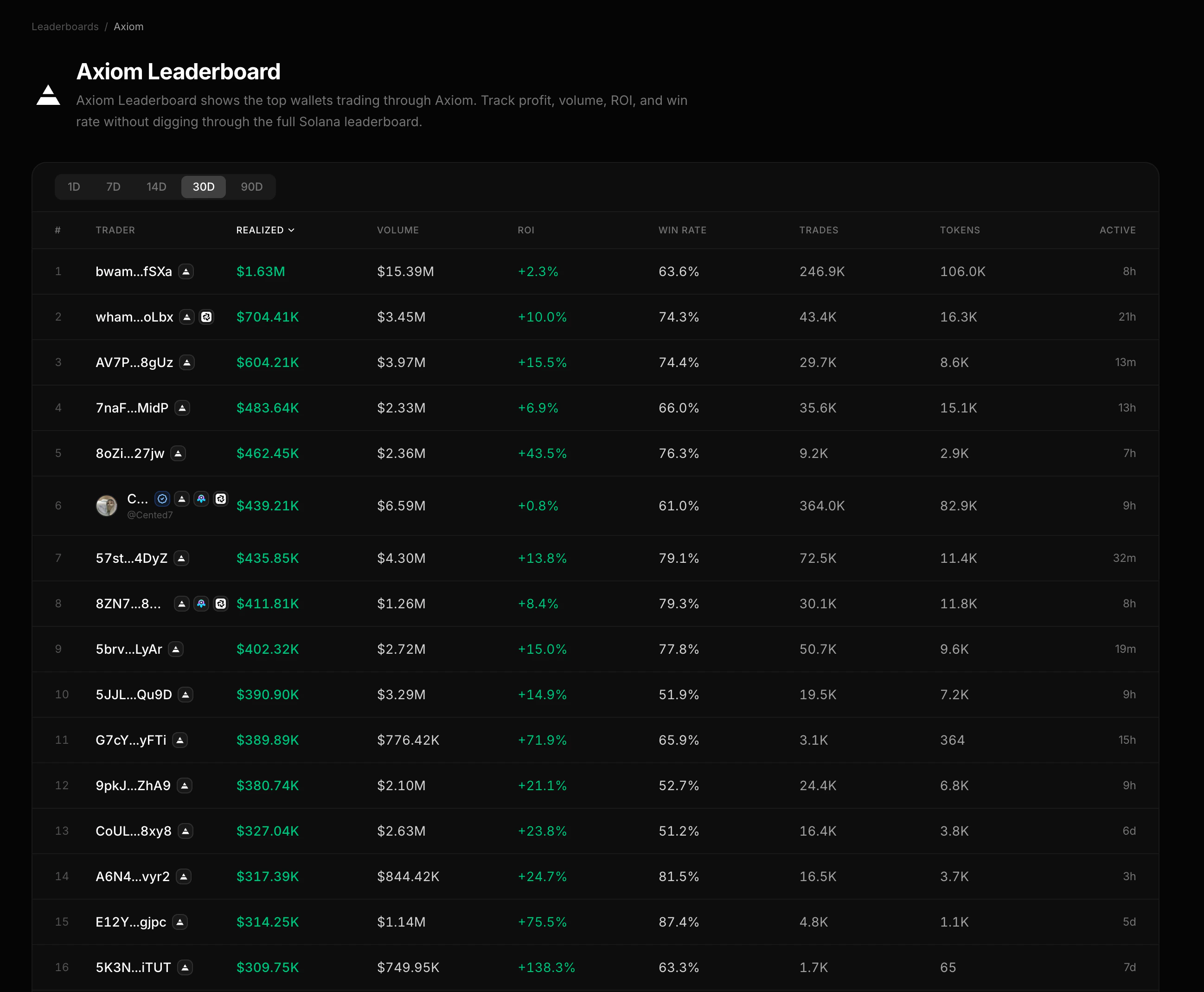
Task: Open the Leaderboards breadcrumb link
Action: pos(65,27)
